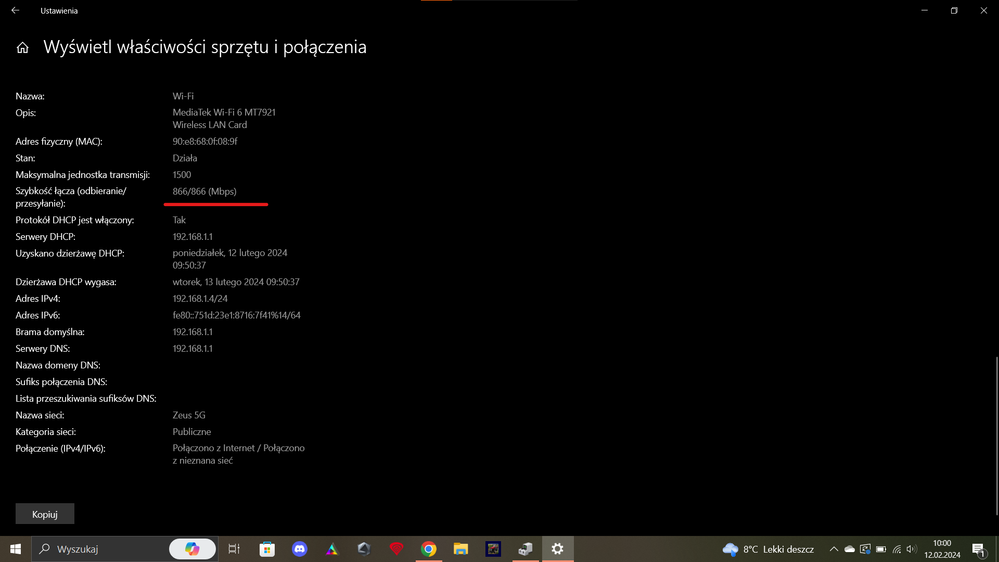Close the Ustawienia window
Image resolution: width=999 pixels, height=562 pixels.
pos(984,10)
